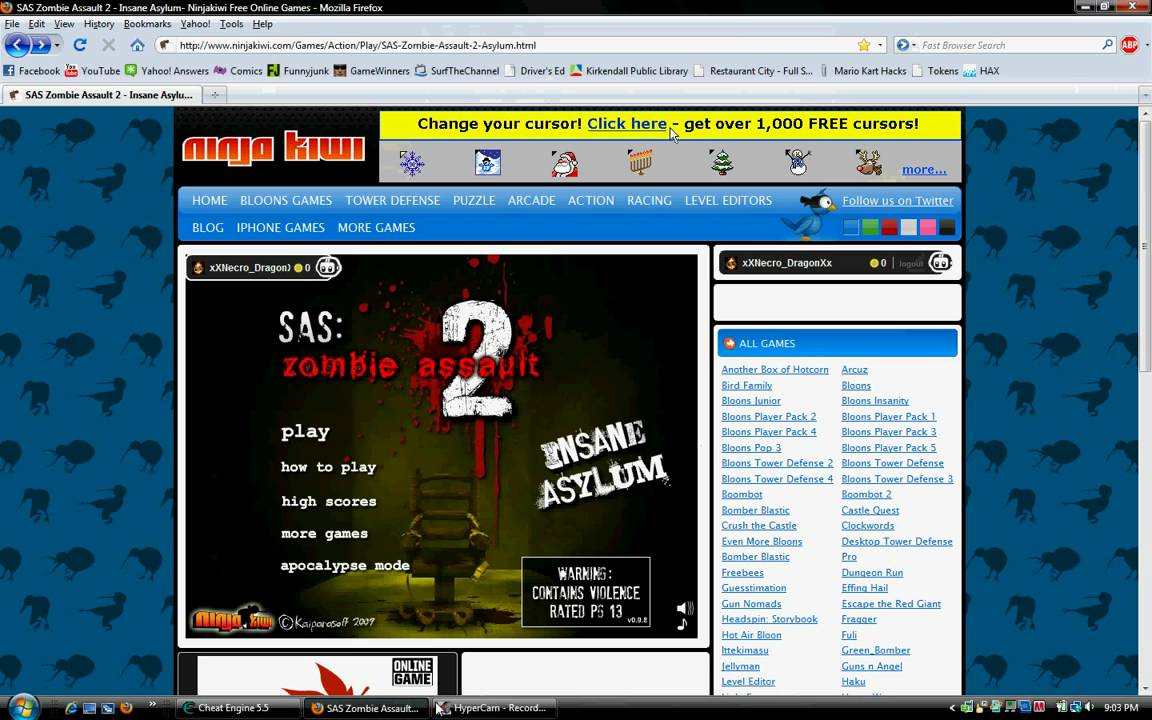Viewport: 1152px width, 720px height.
Task: Click the volume icon in system tray
Action: (1090, 708)
